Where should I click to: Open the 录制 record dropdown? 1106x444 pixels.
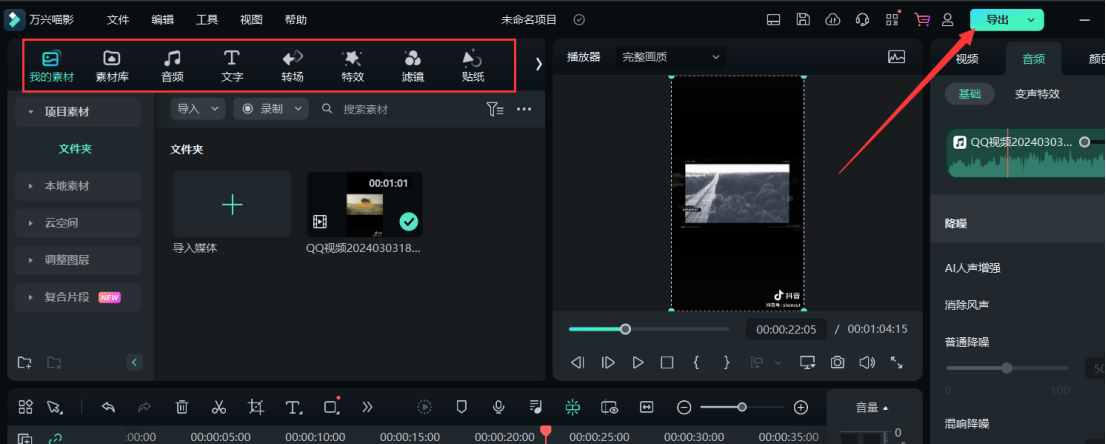(271, 109)
